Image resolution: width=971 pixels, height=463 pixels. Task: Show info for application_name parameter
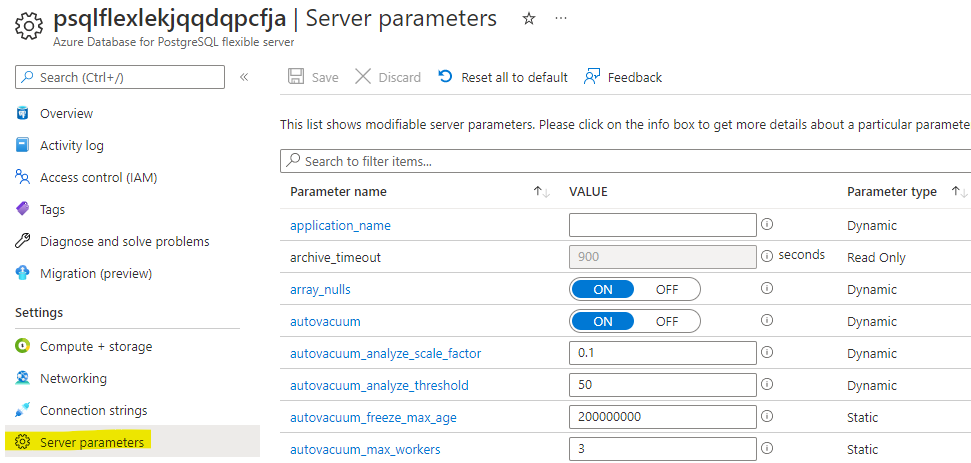click(x=767, y=224)
